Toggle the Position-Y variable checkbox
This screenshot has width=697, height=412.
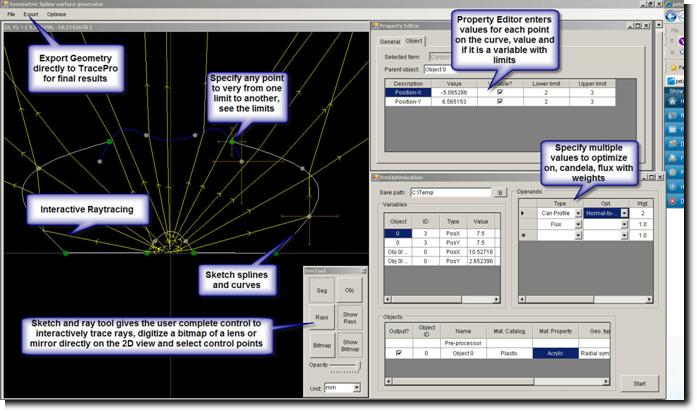[x=499, y=101]
